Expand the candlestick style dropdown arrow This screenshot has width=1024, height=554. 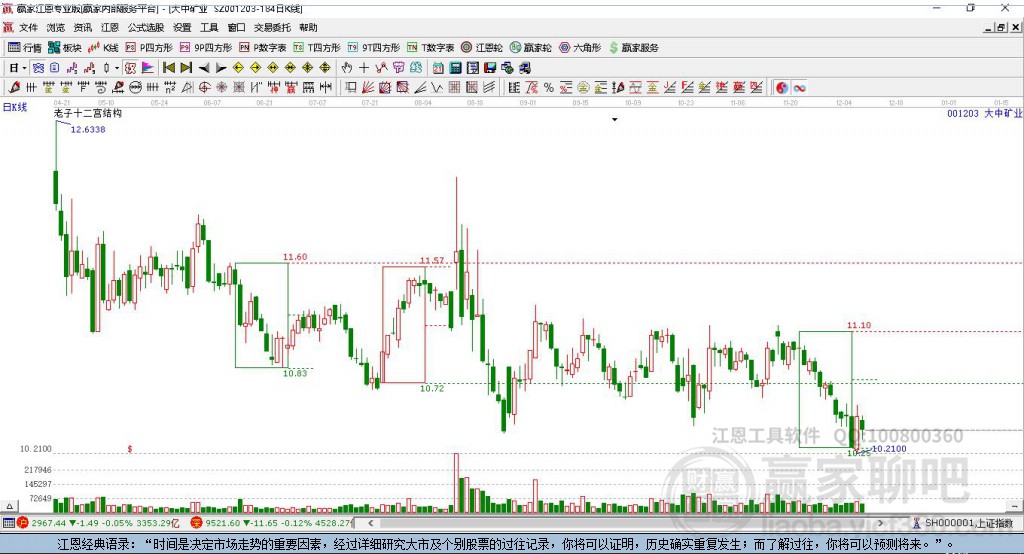(x=117, y=68)
